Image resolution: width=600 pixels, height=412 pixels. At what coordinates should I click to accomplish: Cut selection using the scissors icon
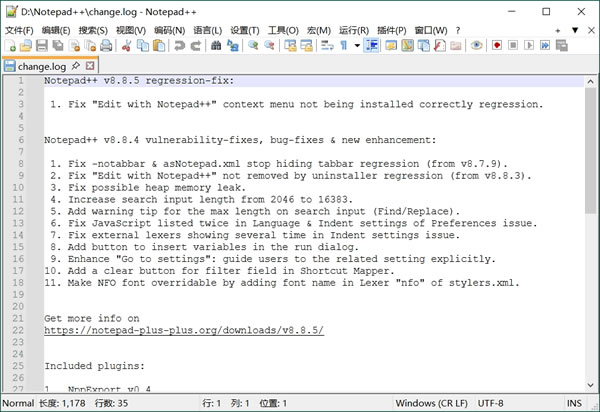pyautogui.click(x=126, y=46)
